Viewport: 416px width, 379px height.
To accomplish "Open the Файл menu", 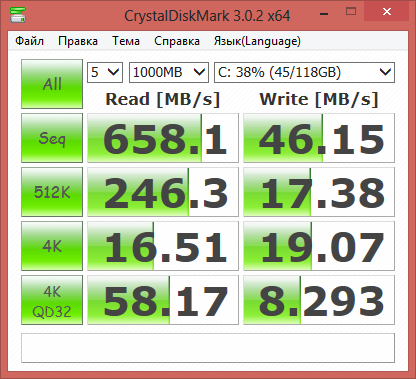I will pos(29,41).
